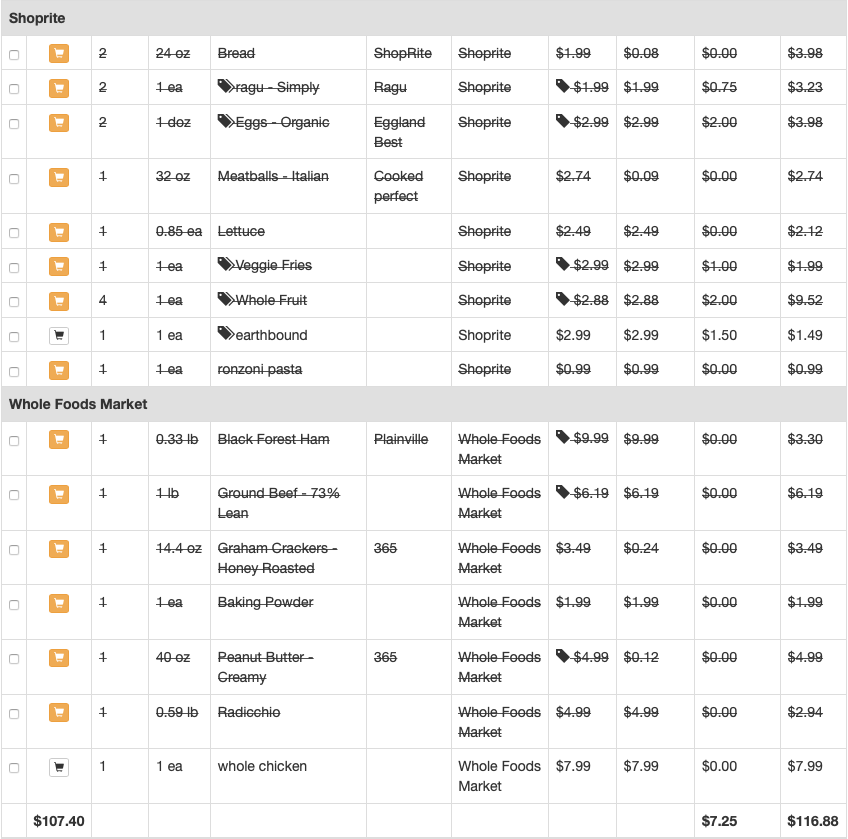Collapse the Whole Foods Market group header
Screen dimensions: 848x839
point(424,404)
